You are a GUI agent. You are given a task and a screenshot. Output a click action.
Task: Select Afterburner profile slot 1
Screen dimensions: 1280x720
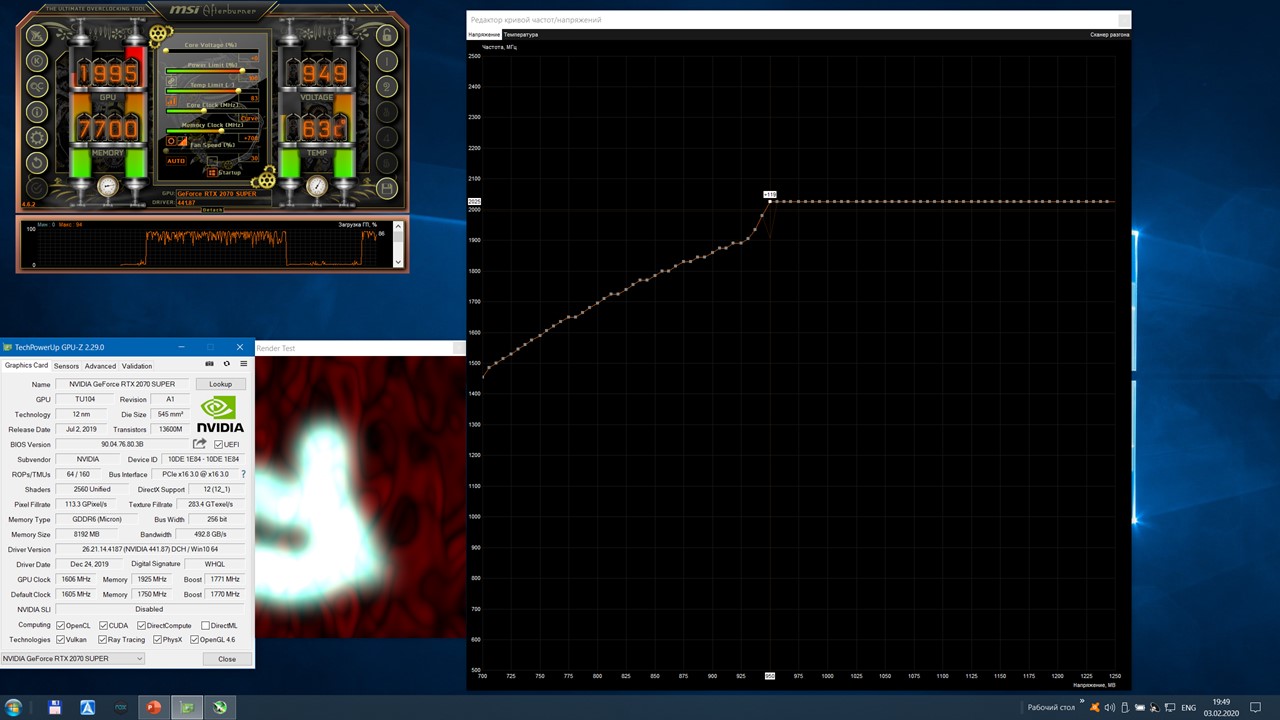tap(388, 61)
